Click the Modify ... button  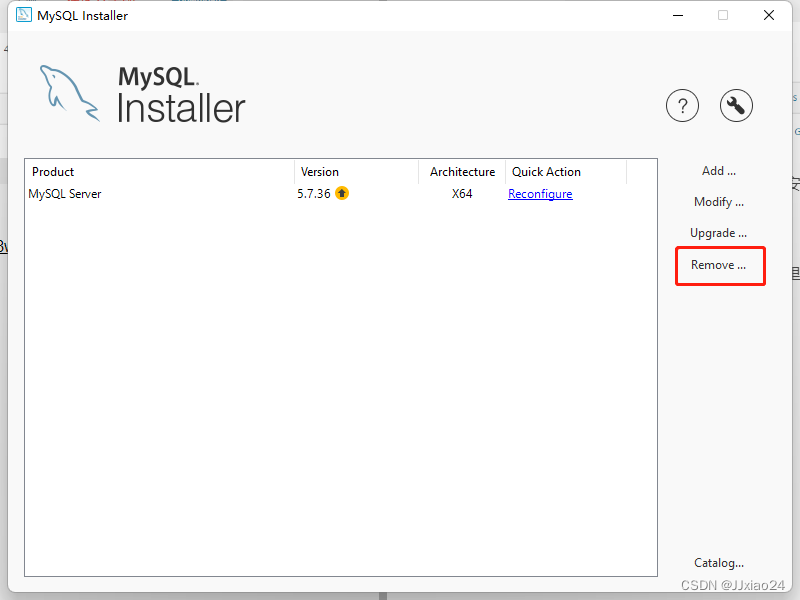[x=718, y=202]
